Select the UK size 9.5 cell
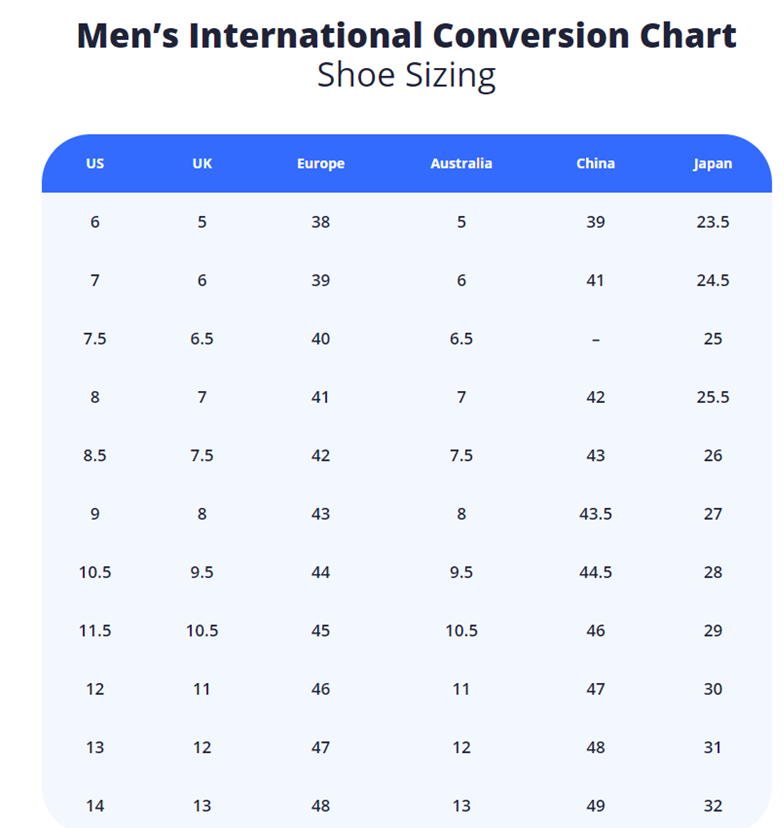 coord(202,572)
